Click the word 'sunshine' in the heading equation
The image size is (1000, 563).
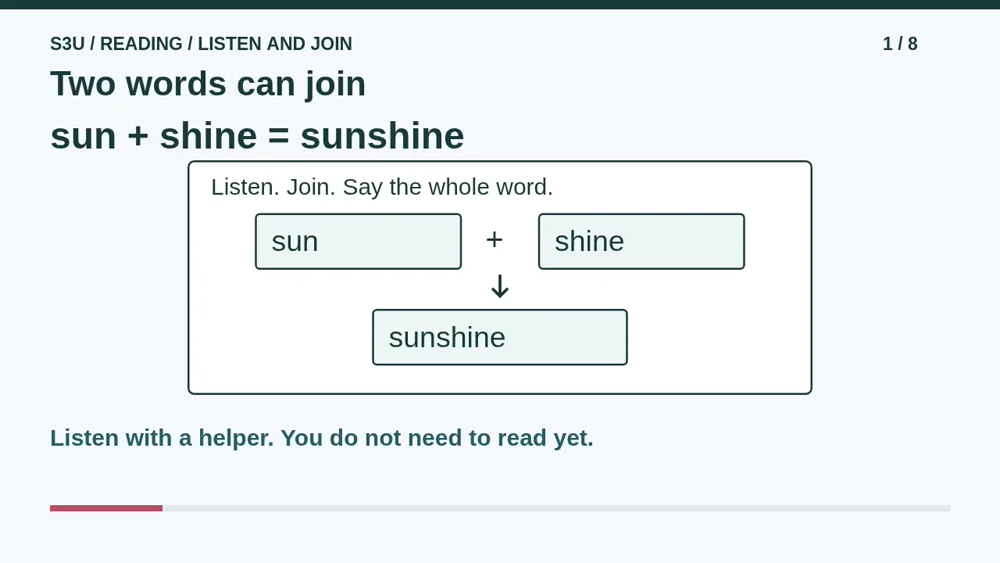click(382, 136)
